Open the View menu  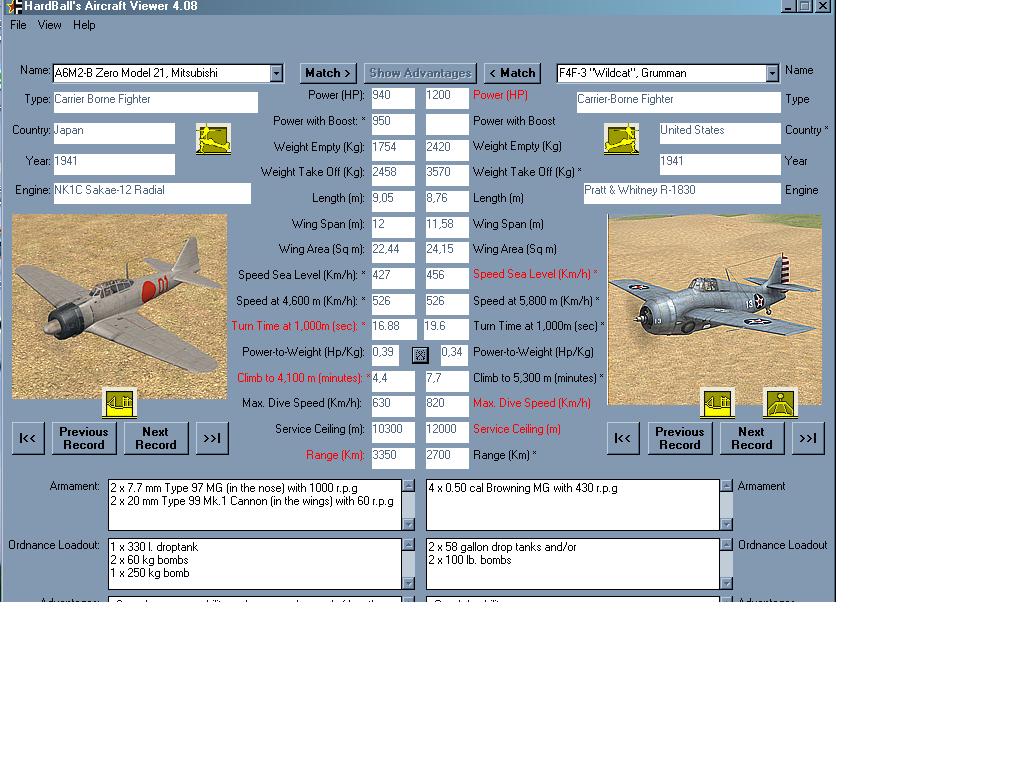coord(50,25)
